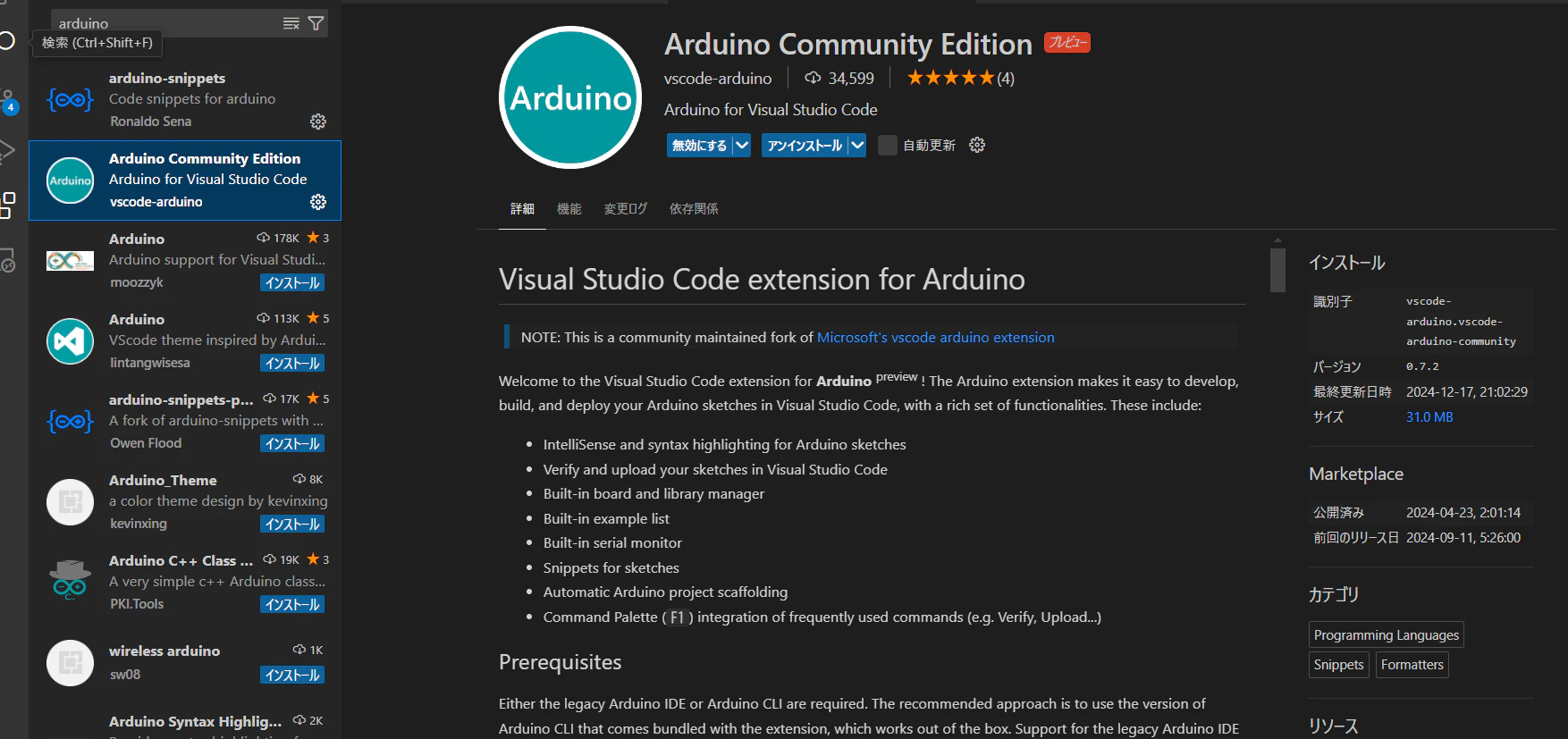Click the readme vertical scrollbar thumb
Screen dimensions: 1568x739
click(x=1277, y=270)
